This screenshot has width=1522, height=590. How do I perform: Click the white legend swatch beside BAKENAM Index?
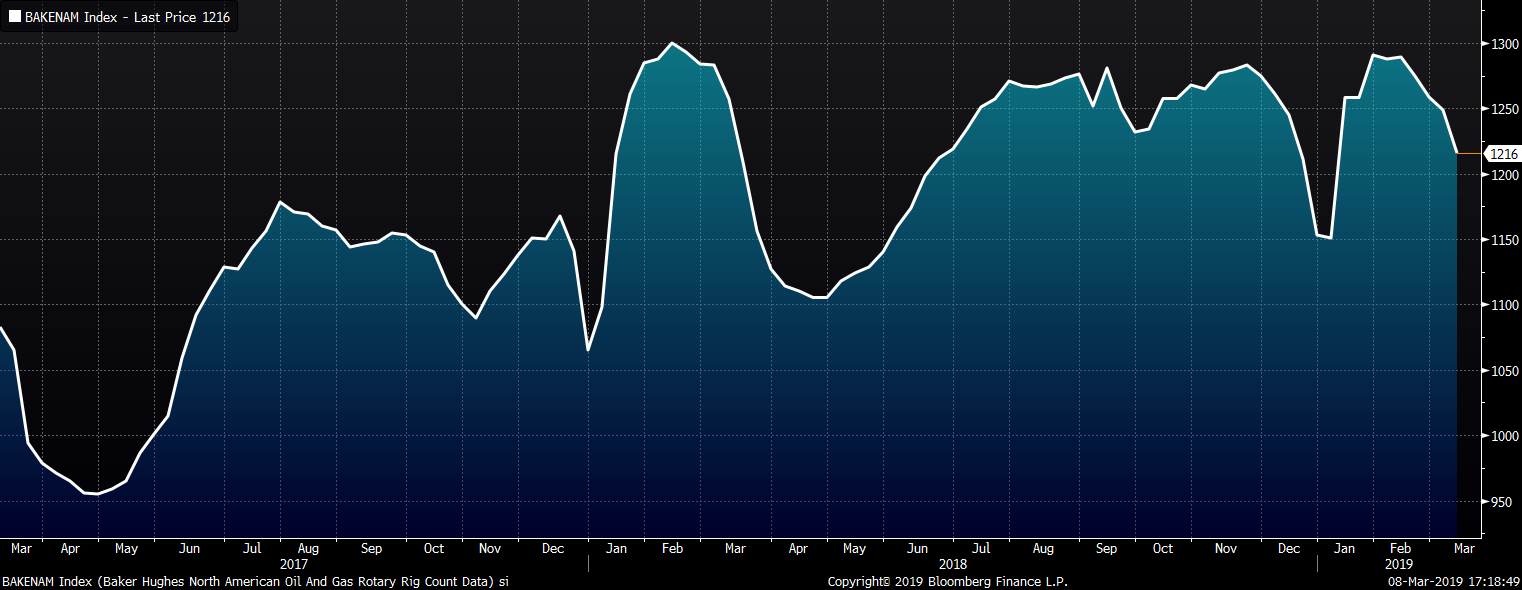14,18
